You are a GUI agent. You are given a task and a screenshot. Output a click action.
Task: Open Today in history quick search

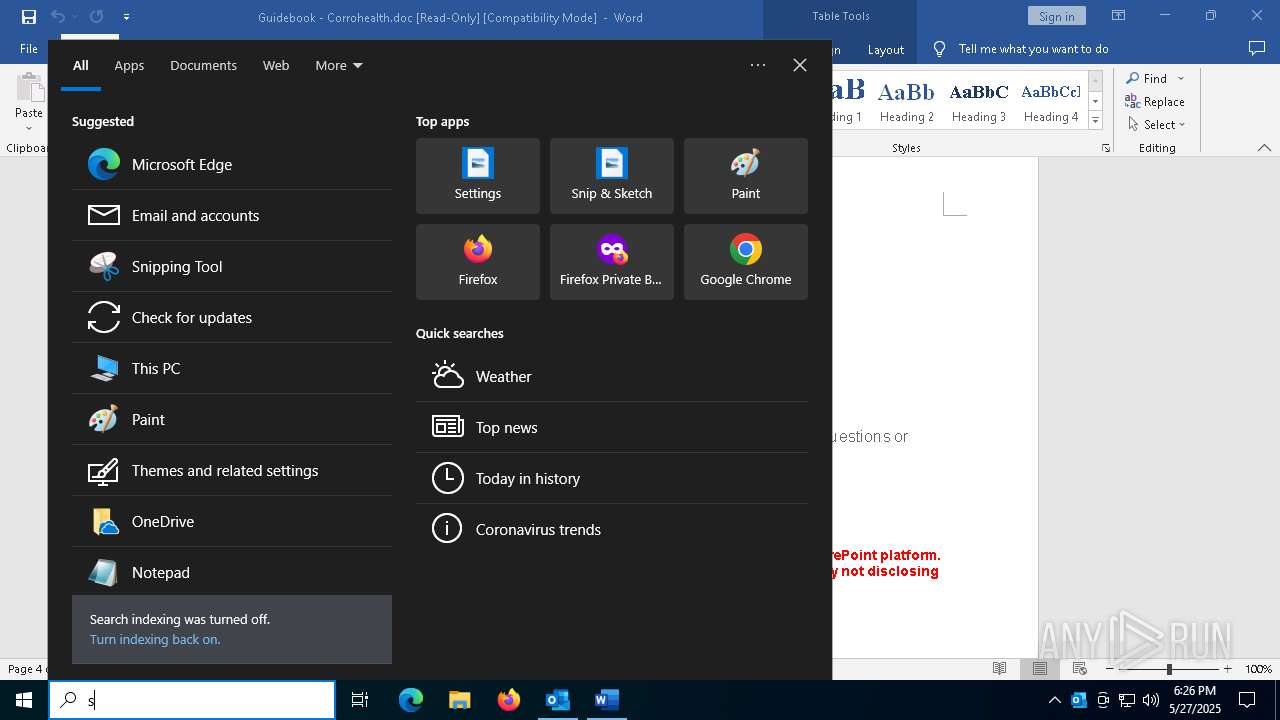tap(612, 478)
